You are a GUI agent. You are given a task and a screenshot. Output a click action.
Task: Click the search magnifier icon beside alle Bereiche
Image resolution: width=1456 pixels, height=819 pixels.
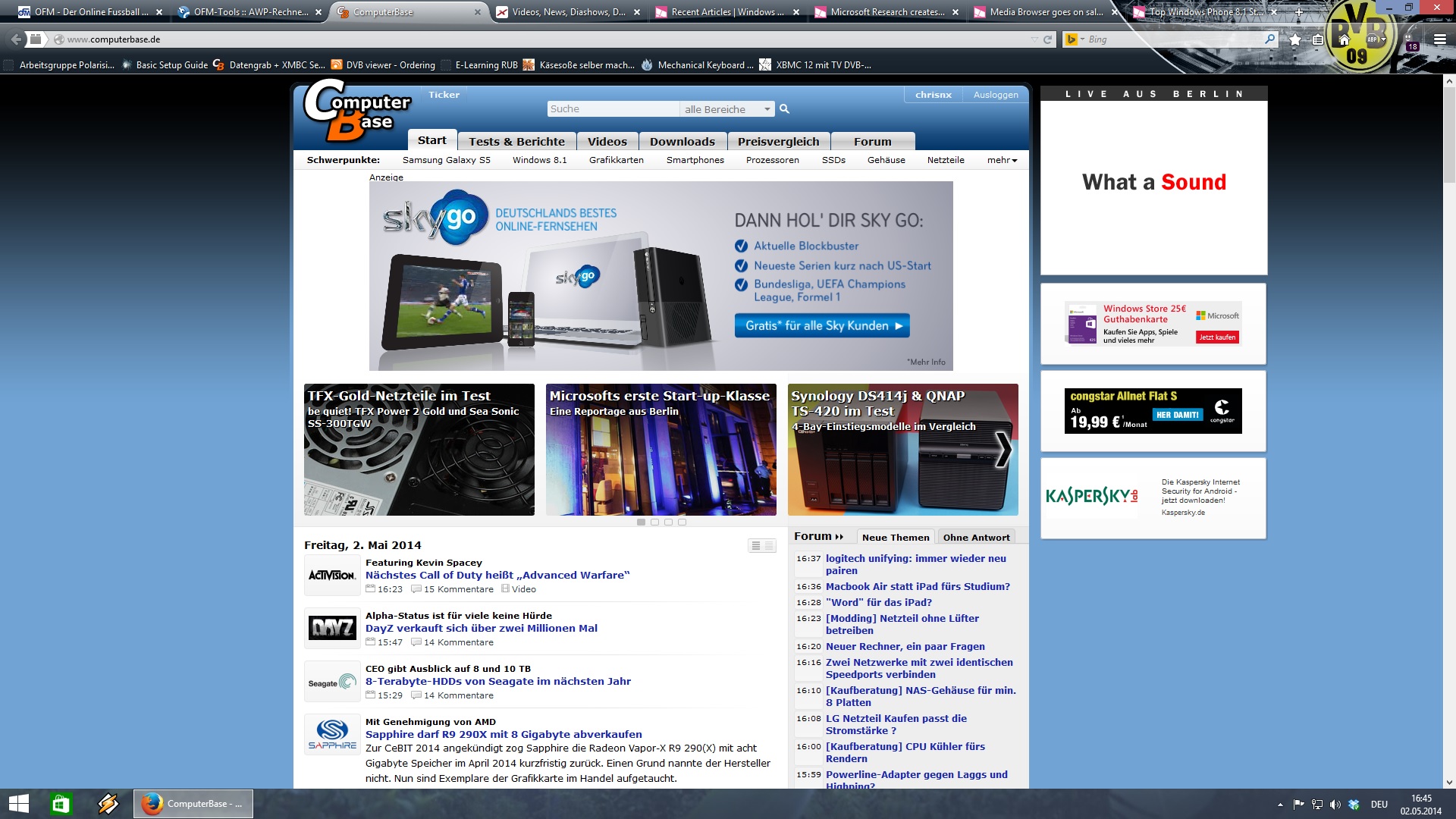pos(785,109)
